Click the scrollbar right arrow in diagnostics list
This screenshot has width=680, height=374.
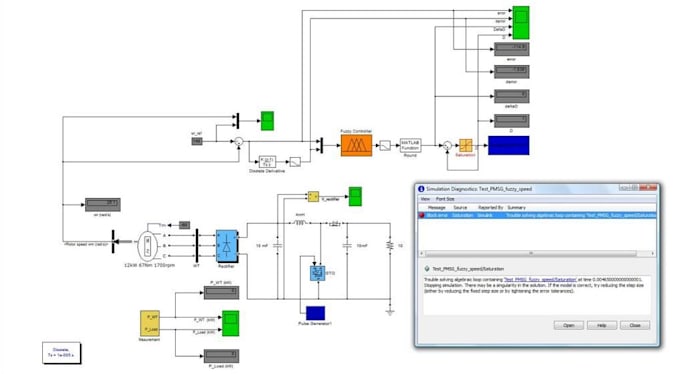click(653, 253)
